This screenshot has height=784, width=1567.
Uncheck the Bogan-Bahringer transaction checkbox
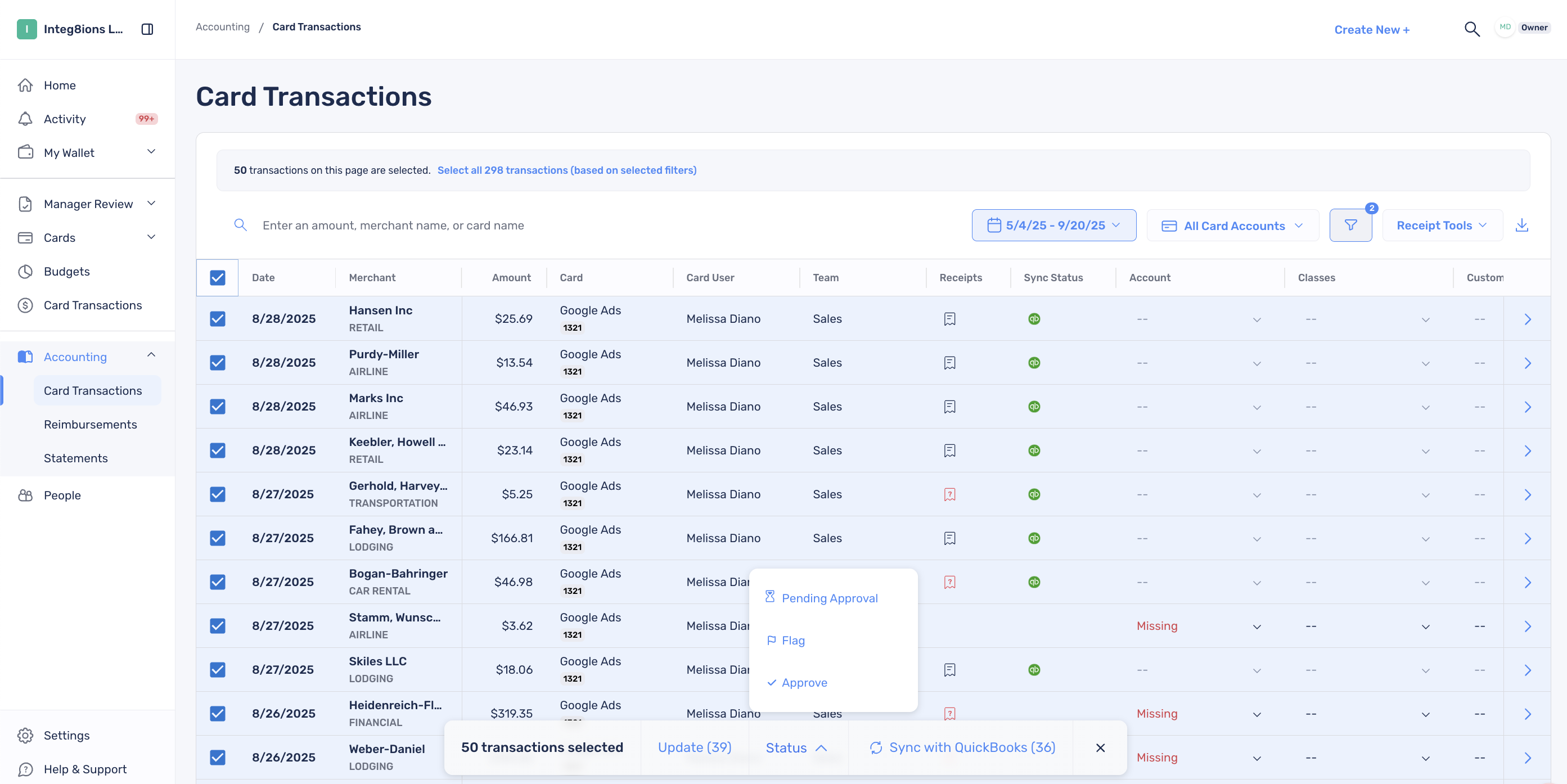click(217, 582)
